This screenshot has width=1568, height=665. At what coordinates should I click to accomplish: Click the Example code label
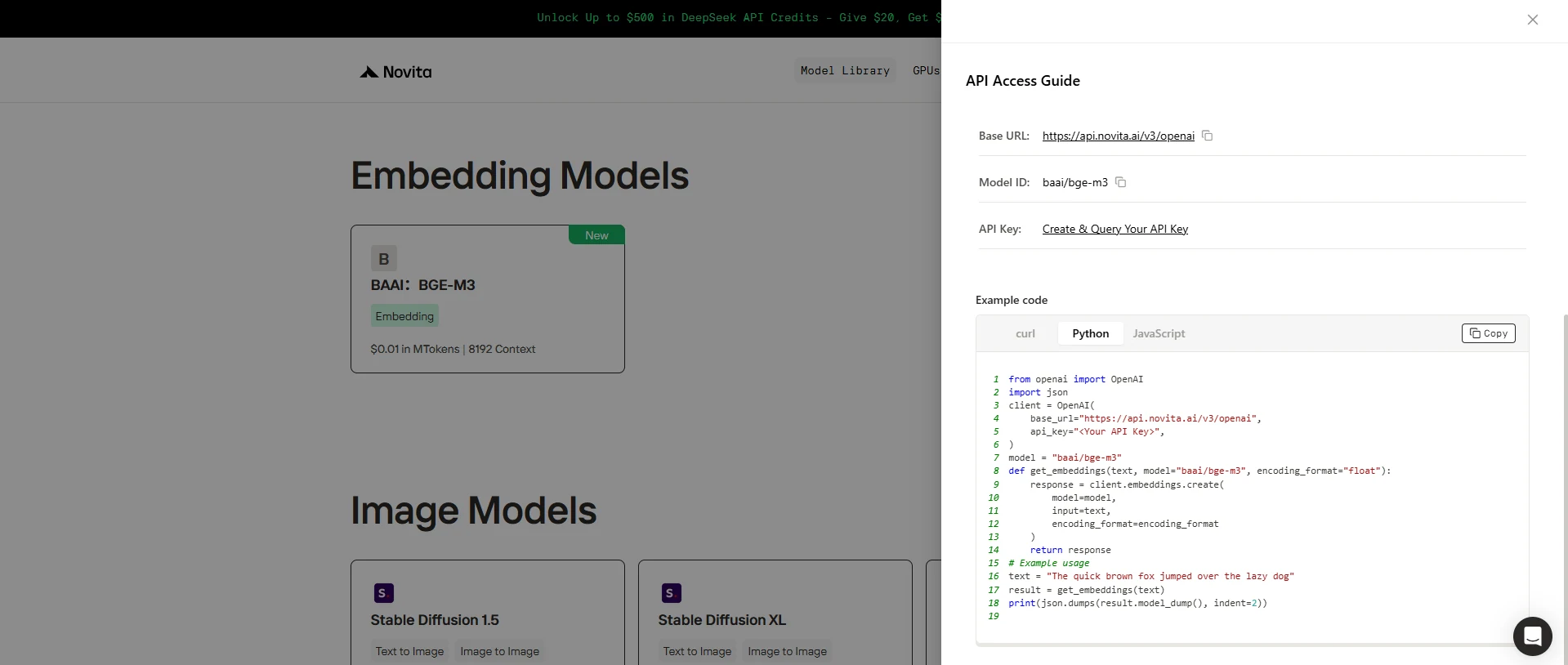[1011, 300]
